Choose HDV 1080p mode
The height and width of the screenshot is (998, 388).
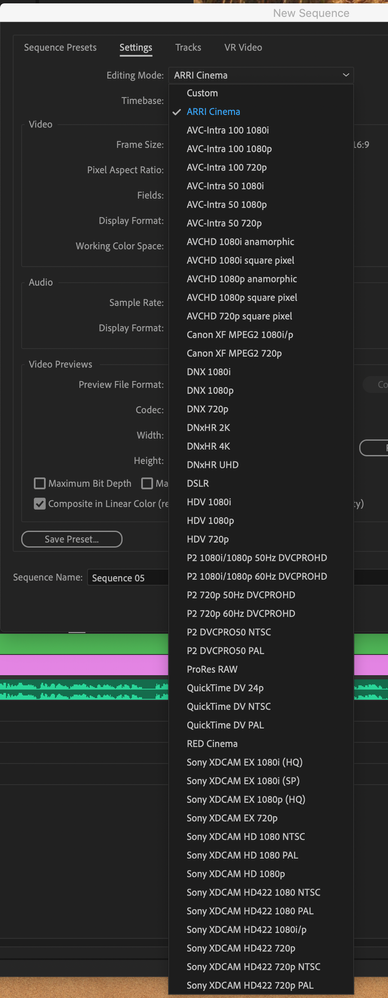click(261, 521)
